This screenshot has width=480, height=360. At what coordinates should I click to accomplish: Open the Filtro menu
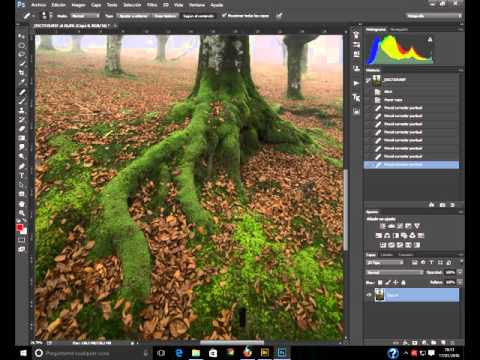click(x=152, y=5)
